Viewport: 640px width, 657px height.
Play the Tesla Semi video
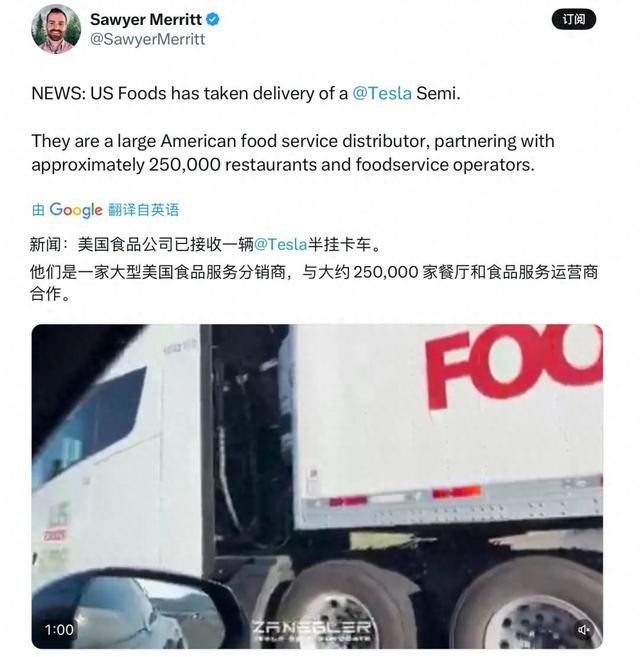pyautogui.click(x=317, y=486)
